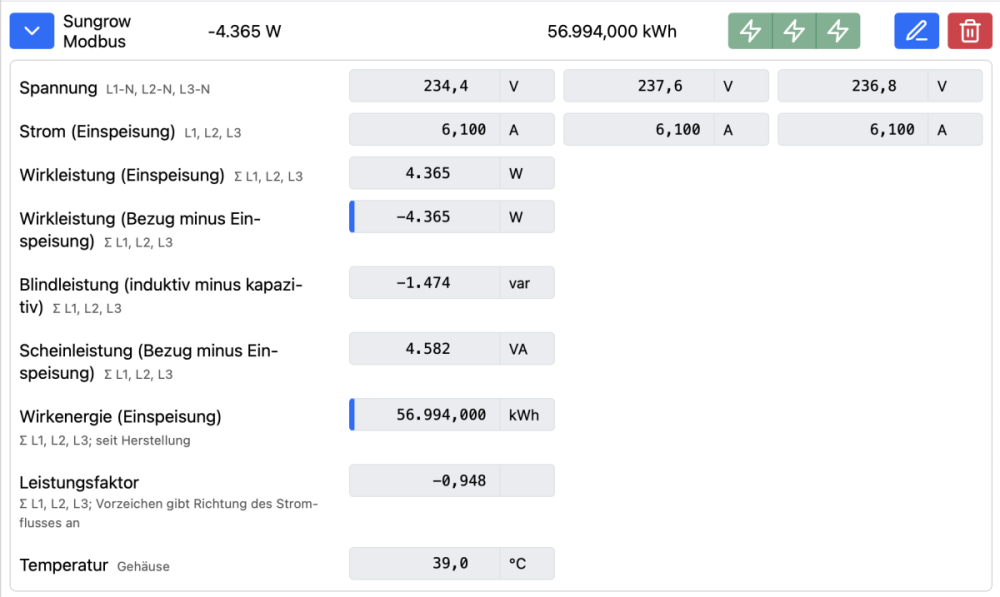Viewport: 1000px width, 597px height.
Task: Click the Leistungsfaktor value -0,948
Action: [x=425, y=480]
